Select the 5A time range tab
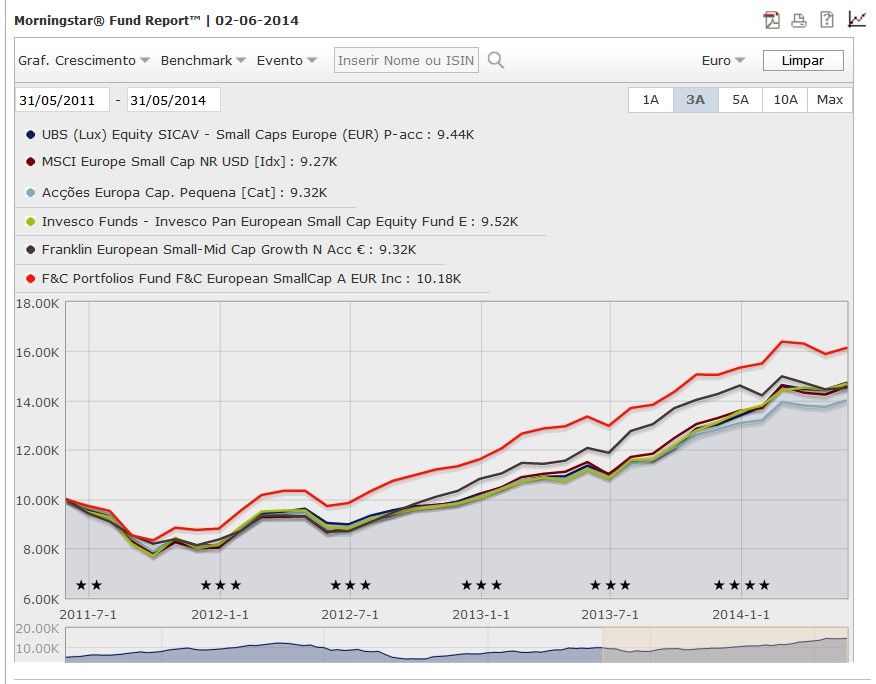 (x=740, y=100)
